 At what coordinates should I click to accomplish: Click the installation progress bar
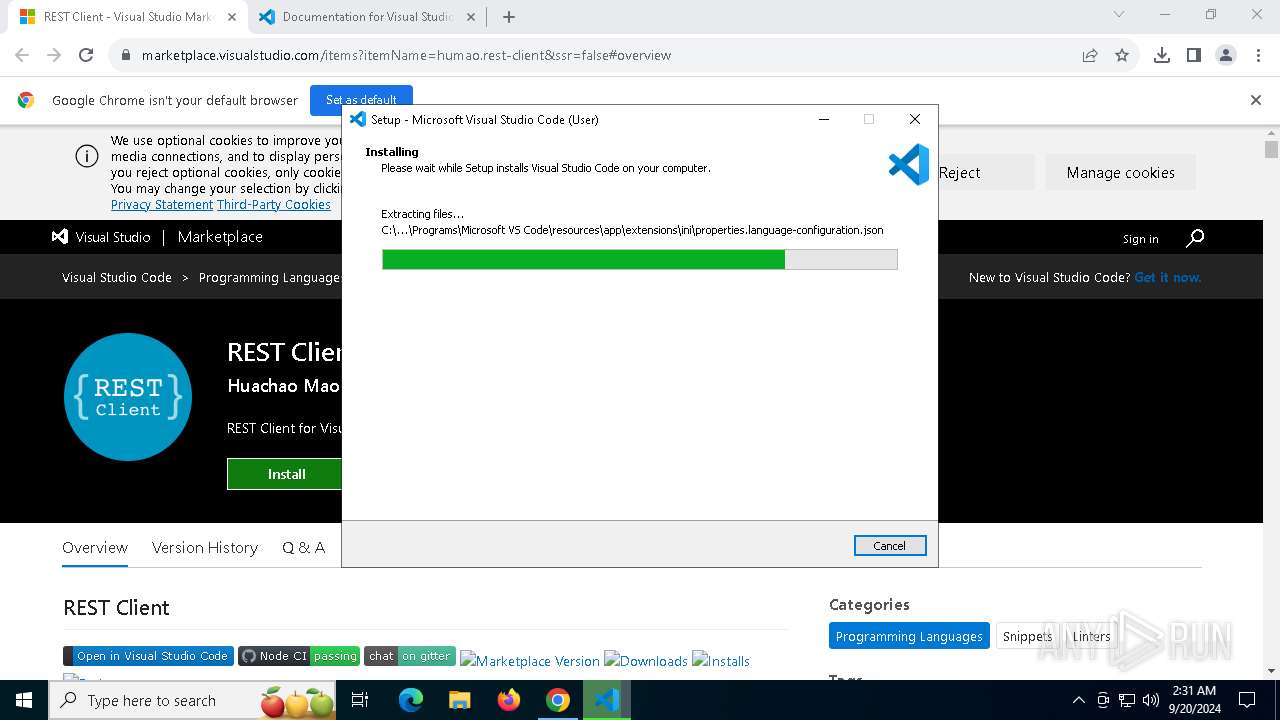click(x=640, y=260)
